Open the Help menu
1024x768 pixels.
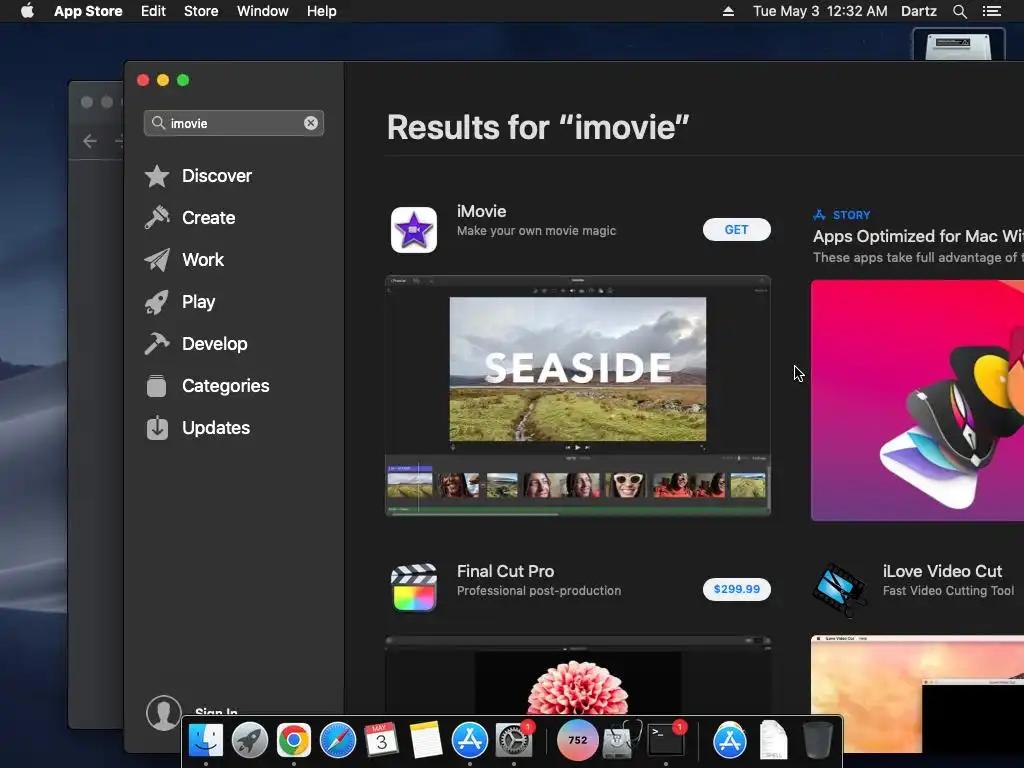(322, 11)
